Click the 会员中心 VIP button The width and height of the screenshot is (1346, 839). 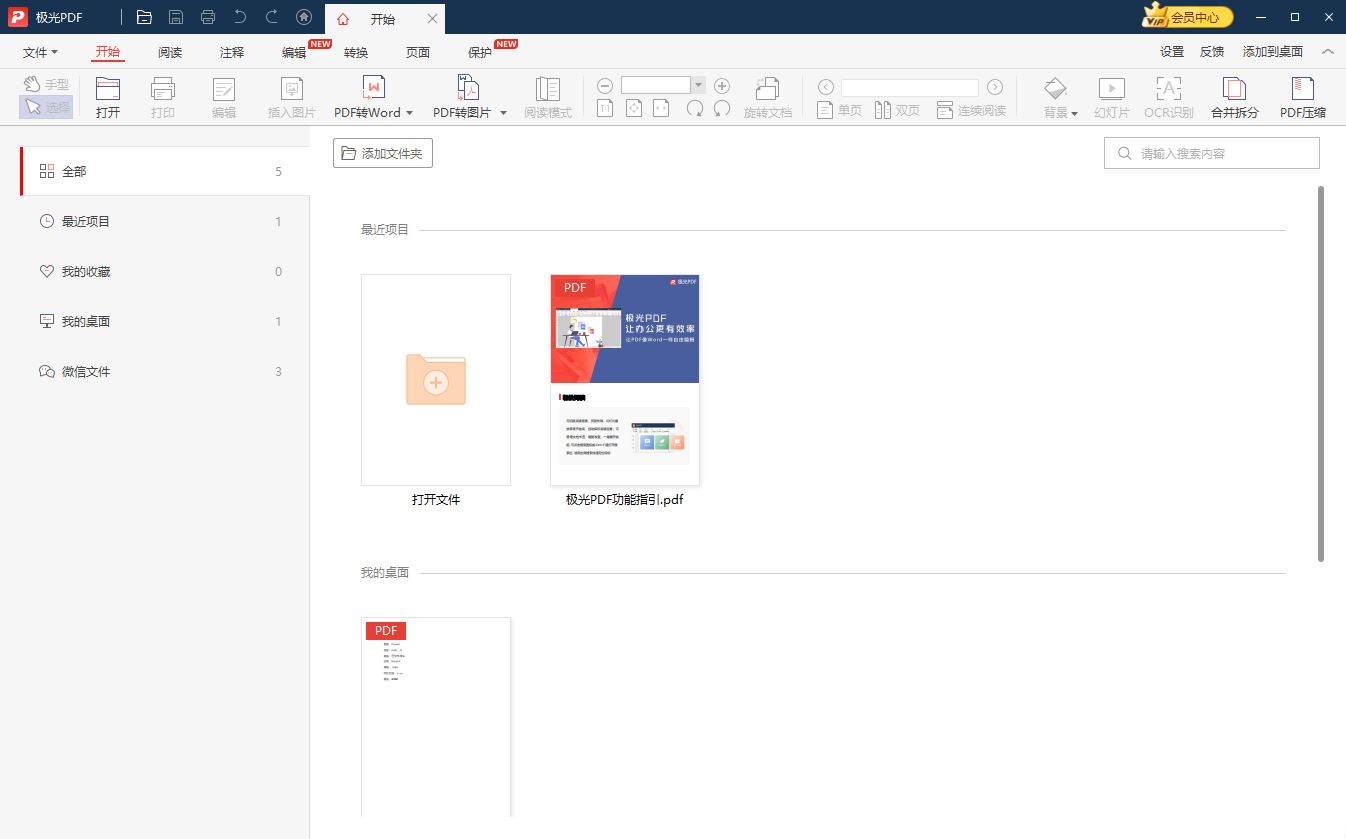click(x=1188, y=17)
